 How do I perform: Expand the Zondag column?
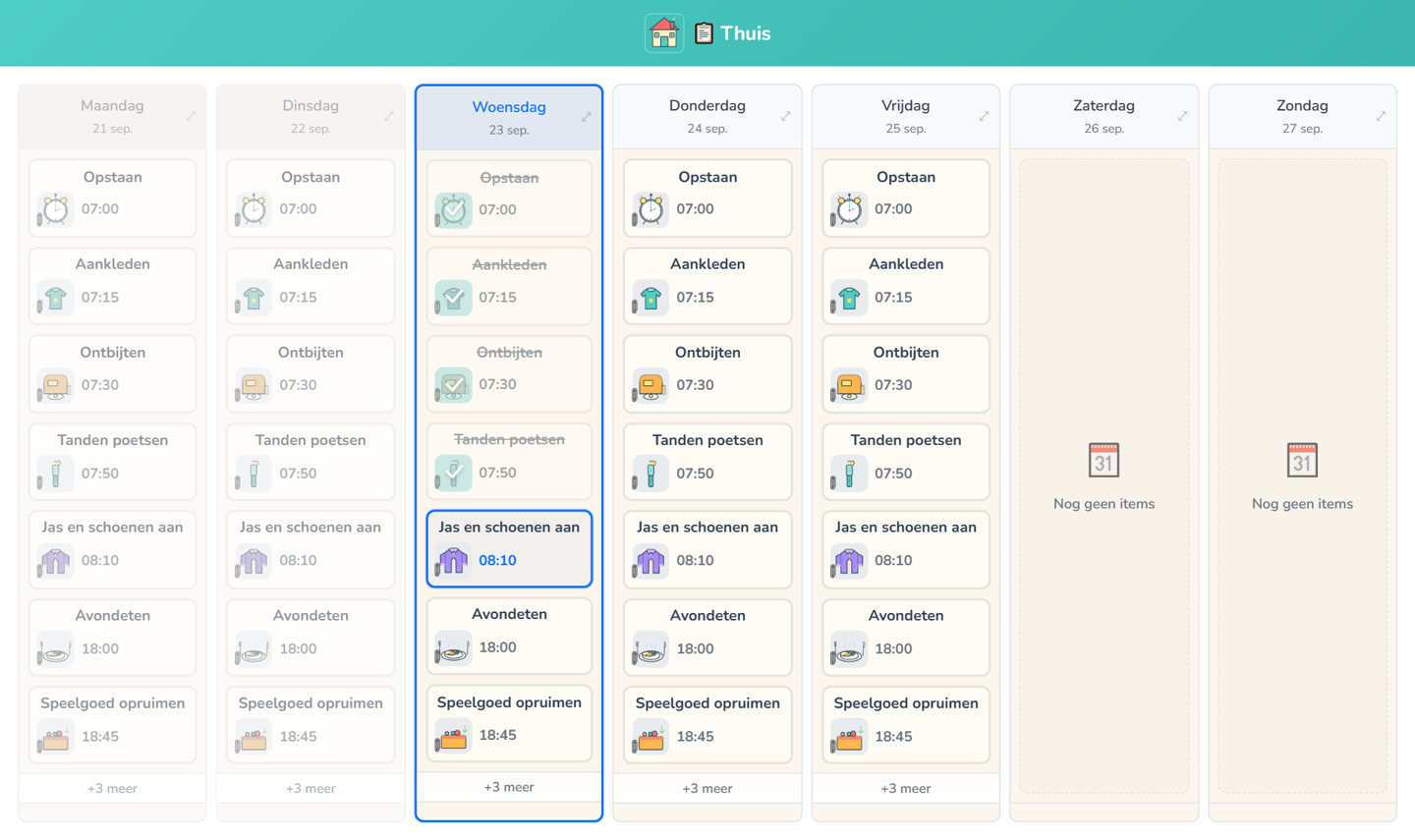coord(1381,116)
